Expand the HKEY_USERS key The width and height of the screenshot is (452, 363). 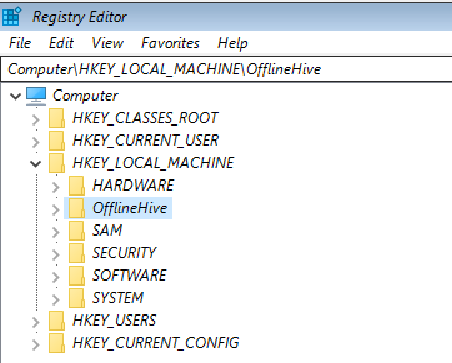click(35, 322)
